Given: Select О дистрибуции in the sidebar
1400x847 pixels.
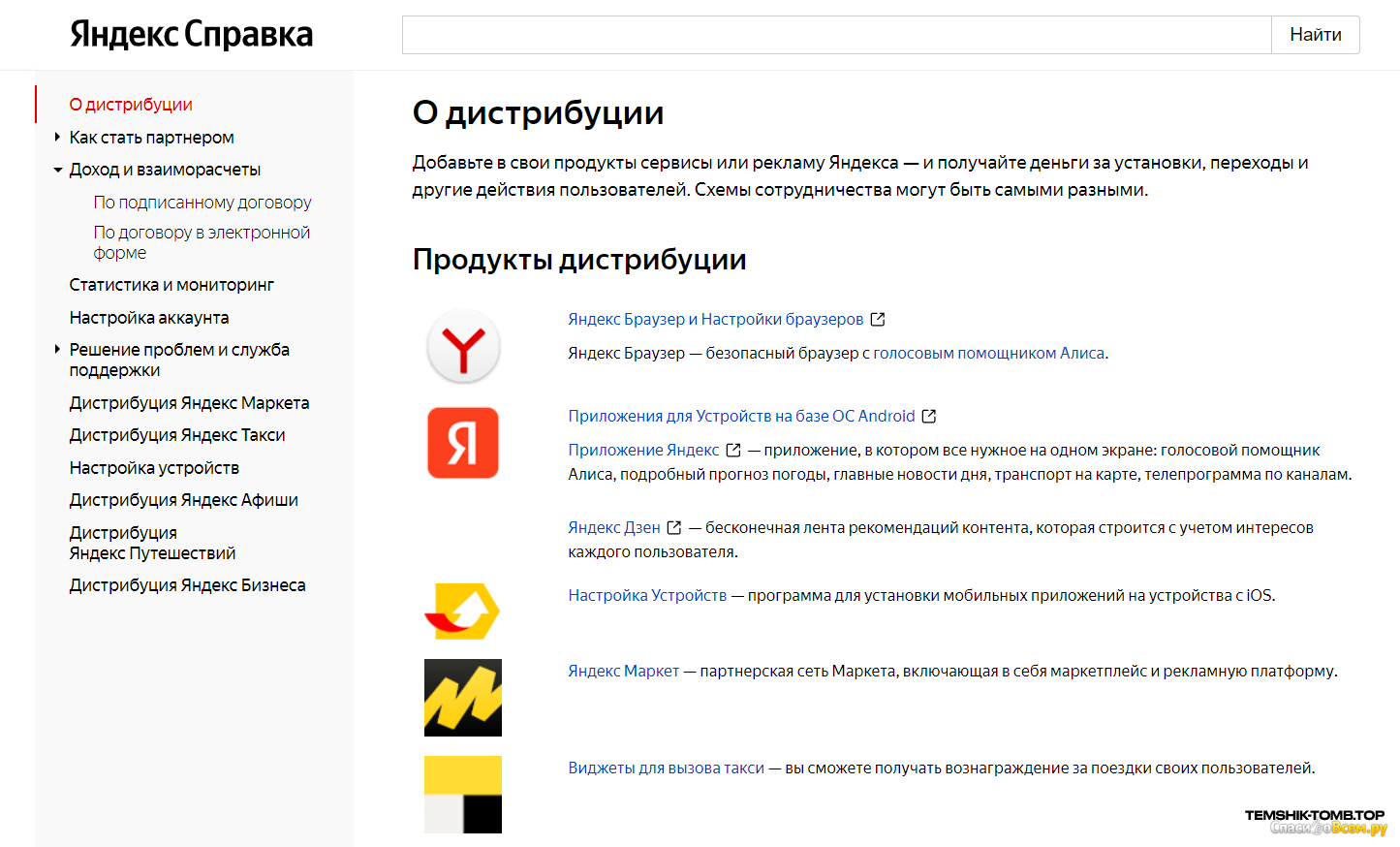Looking at the screenshot, I should [131, 105].
